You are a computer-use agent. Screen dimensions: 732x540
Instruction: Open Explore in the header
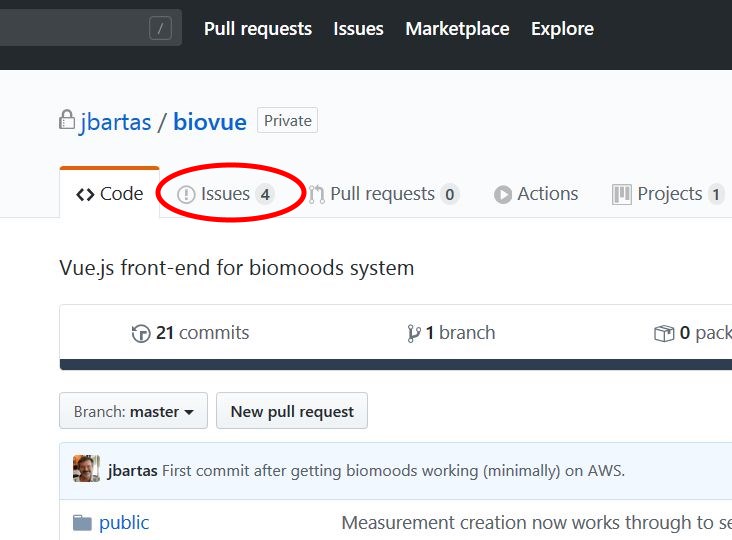(562, 29)
